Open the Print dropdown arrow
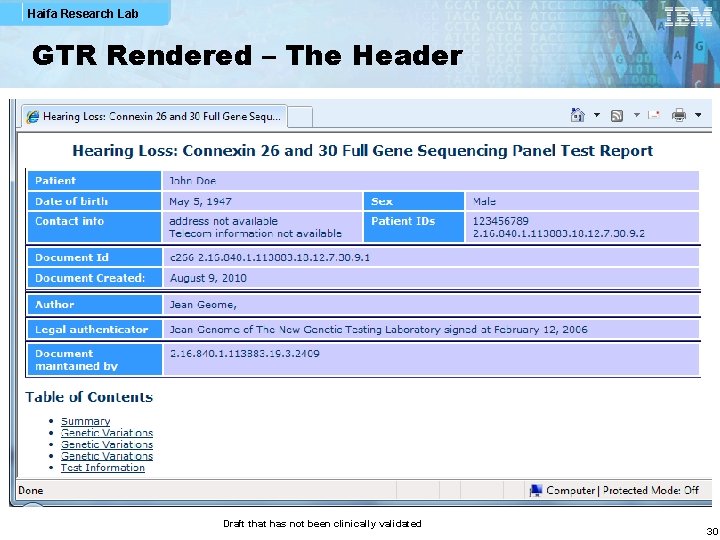Image resolution: width=720 pixels, height=540 pixels. pos(698,115)
